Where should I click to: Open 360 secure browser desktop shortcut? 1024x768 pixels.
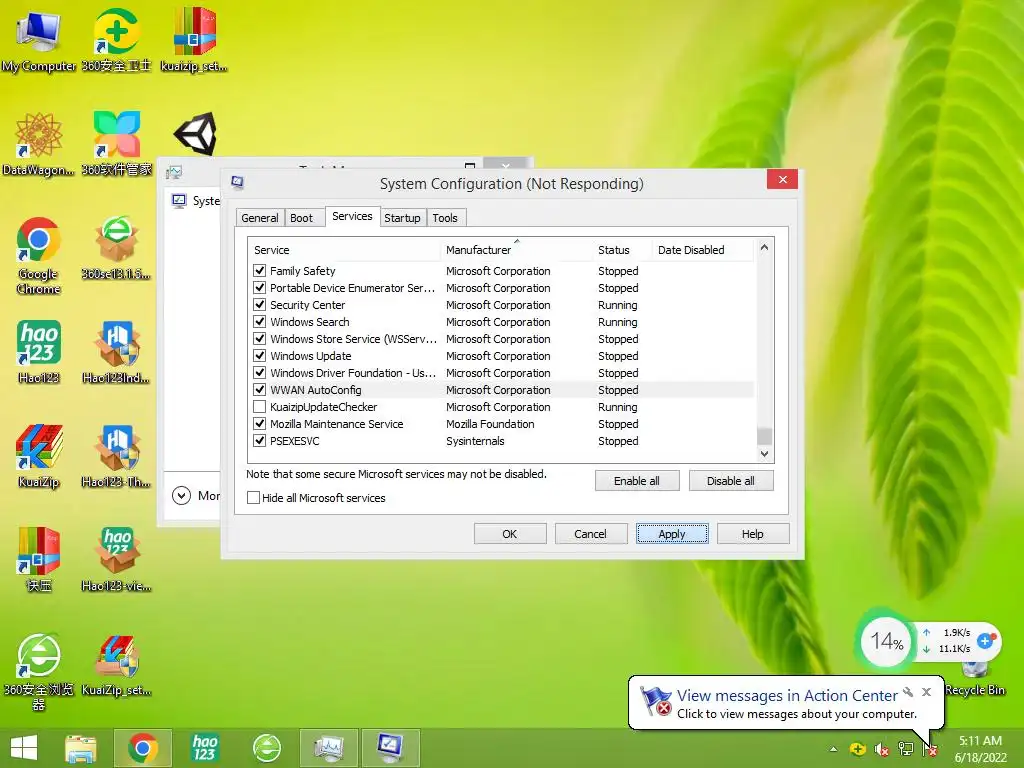39,671
